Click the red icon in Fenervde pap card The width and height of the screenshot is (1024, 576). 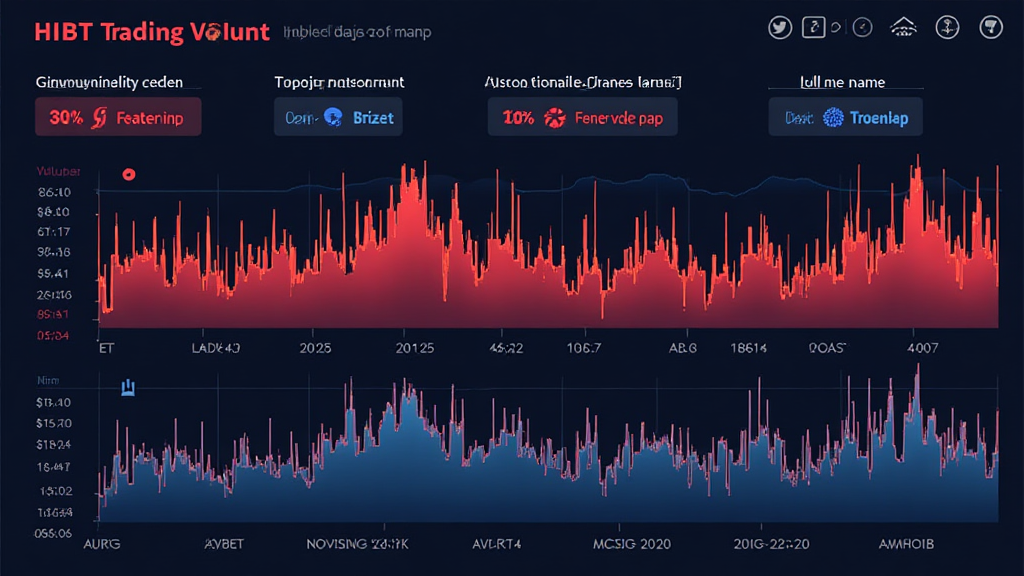554,118
